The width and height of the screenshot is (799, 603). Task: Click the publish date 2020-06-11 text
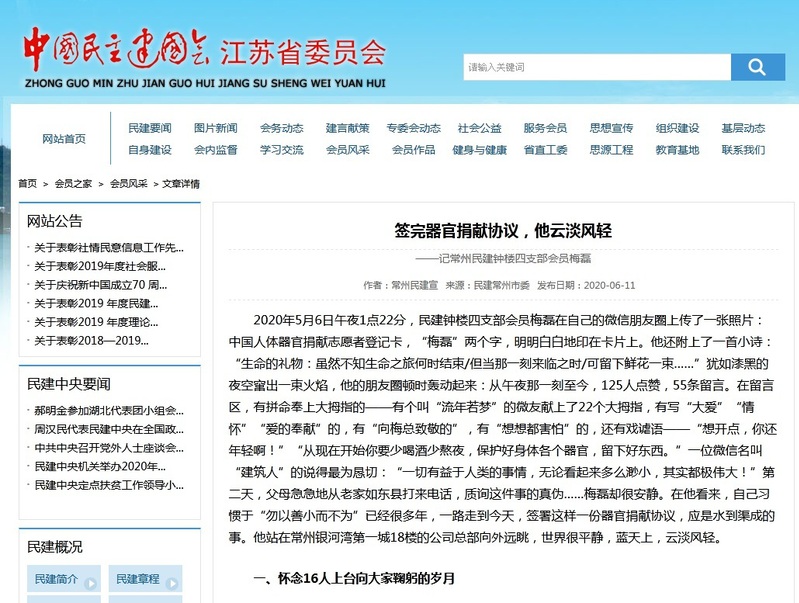point(609,285)
